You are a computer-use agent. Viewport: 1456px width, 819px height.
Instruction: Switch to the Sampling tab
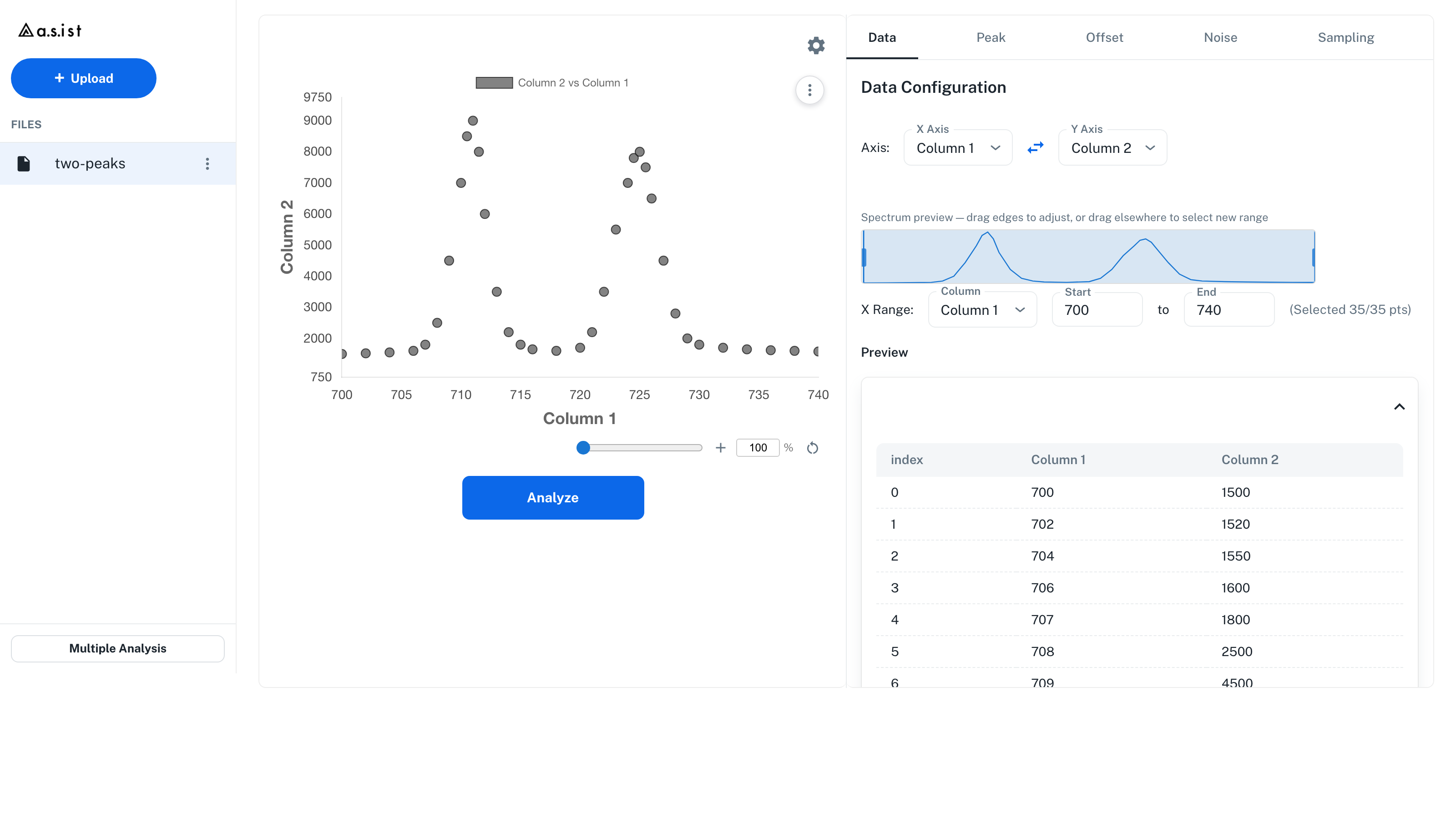coord(1345,37)
